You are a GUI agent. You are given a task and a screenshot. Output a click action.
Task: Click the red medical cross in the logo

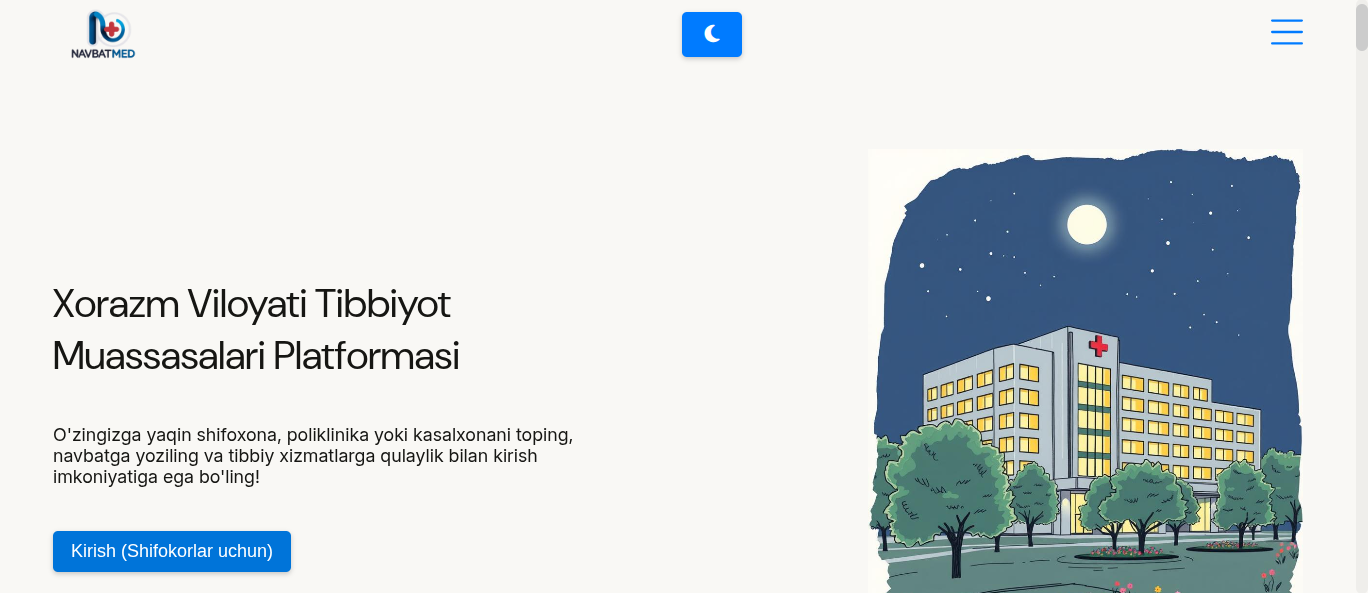coord(111,28)
